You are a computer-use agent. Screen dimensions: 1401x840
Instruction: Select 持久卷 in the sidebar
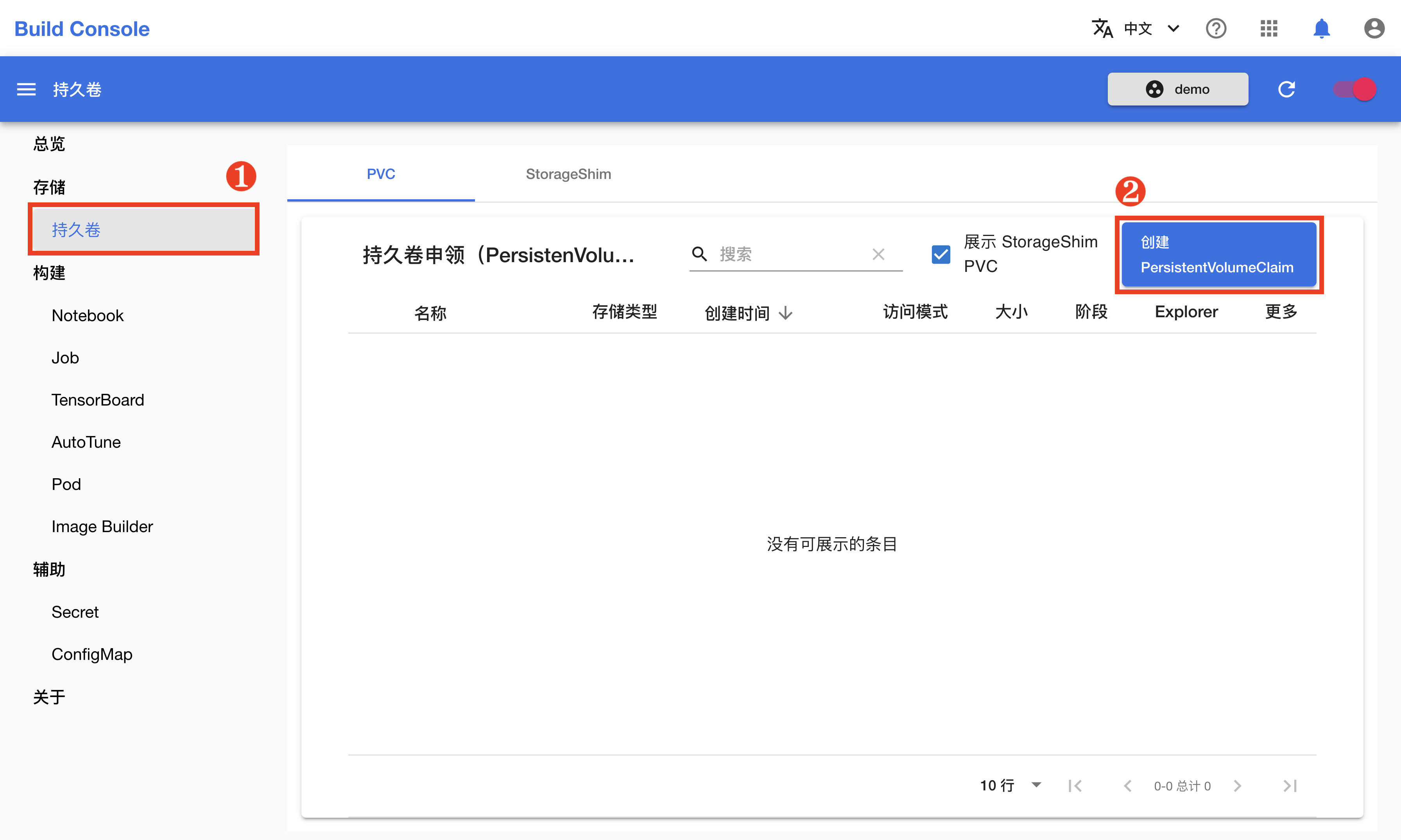tap(144, 230)
